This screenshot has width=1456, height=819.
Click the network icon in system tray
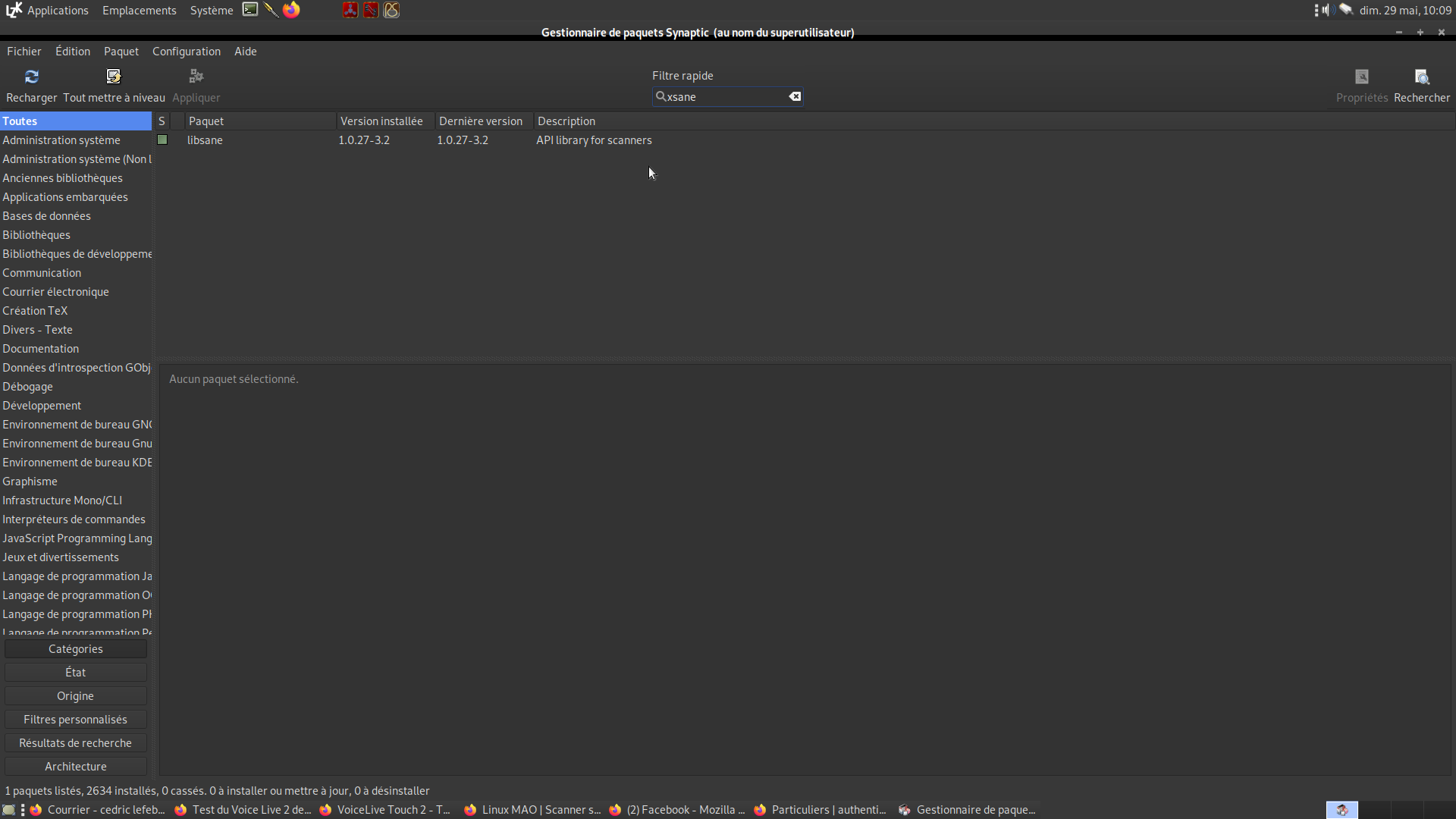point(1346,10)
